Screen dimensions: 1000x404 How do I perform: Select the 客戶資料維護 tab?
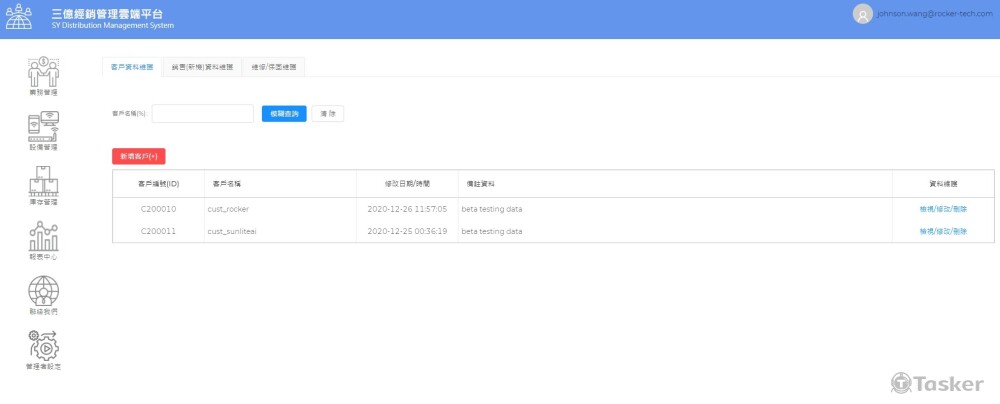click(x=132, y=67)
